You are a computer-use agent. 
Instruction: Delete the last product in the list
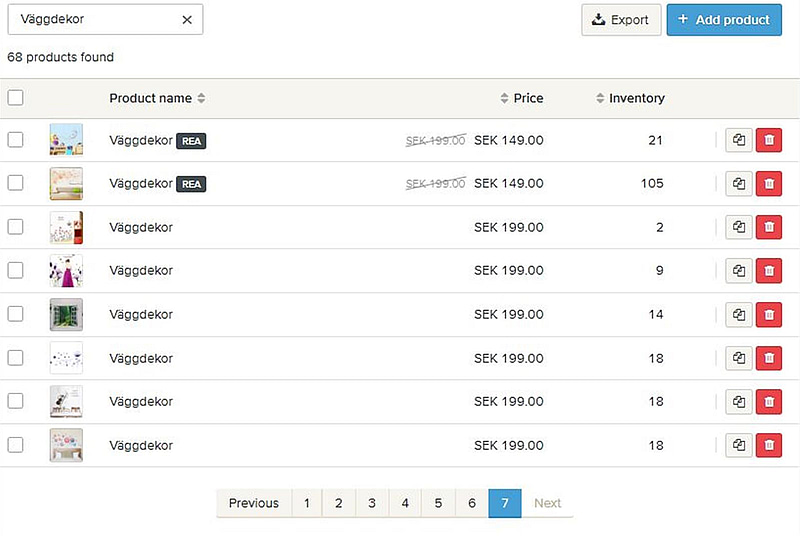[769, 445]
